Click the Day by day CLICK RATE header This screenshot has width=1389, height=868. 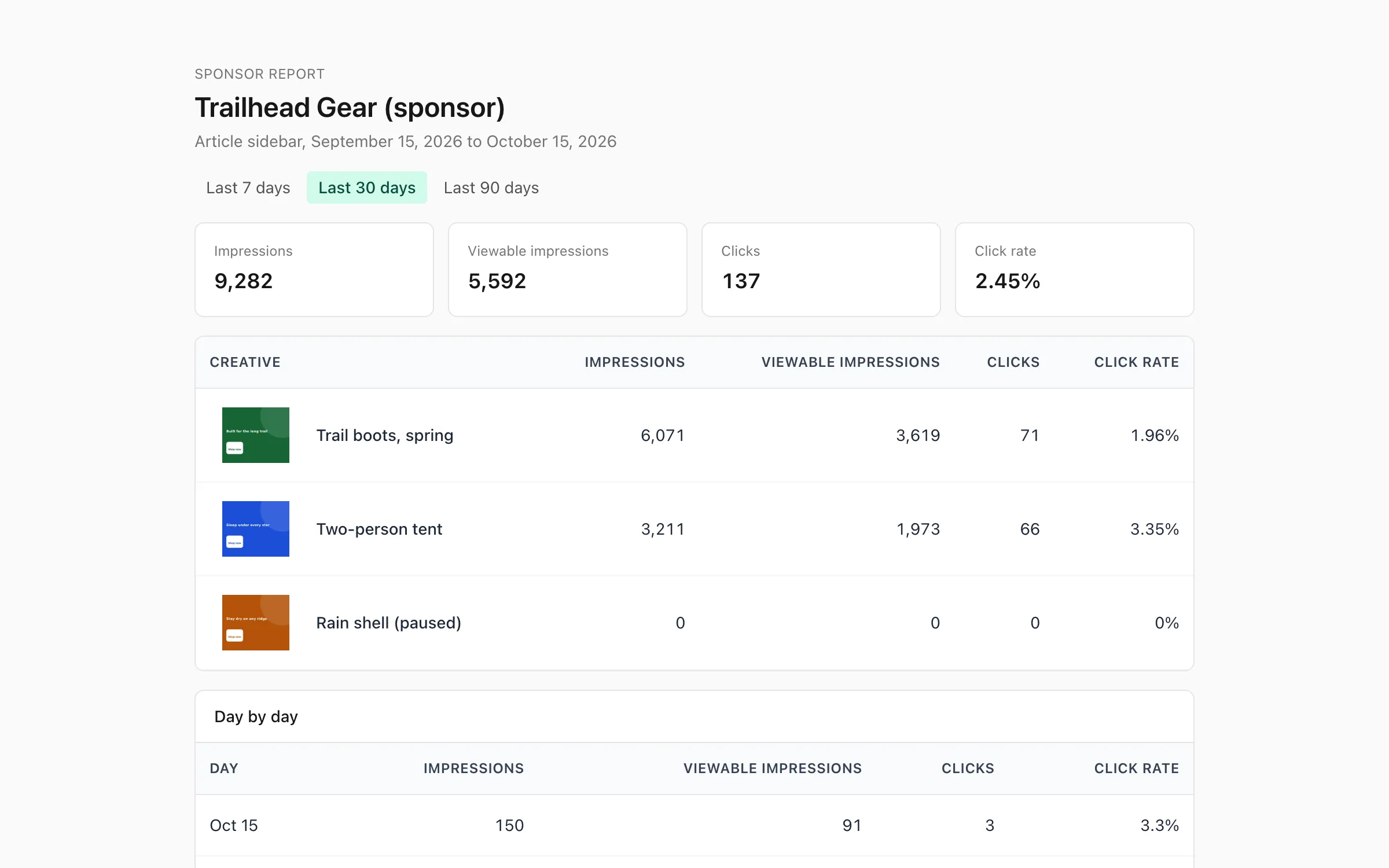point(1137,768)
